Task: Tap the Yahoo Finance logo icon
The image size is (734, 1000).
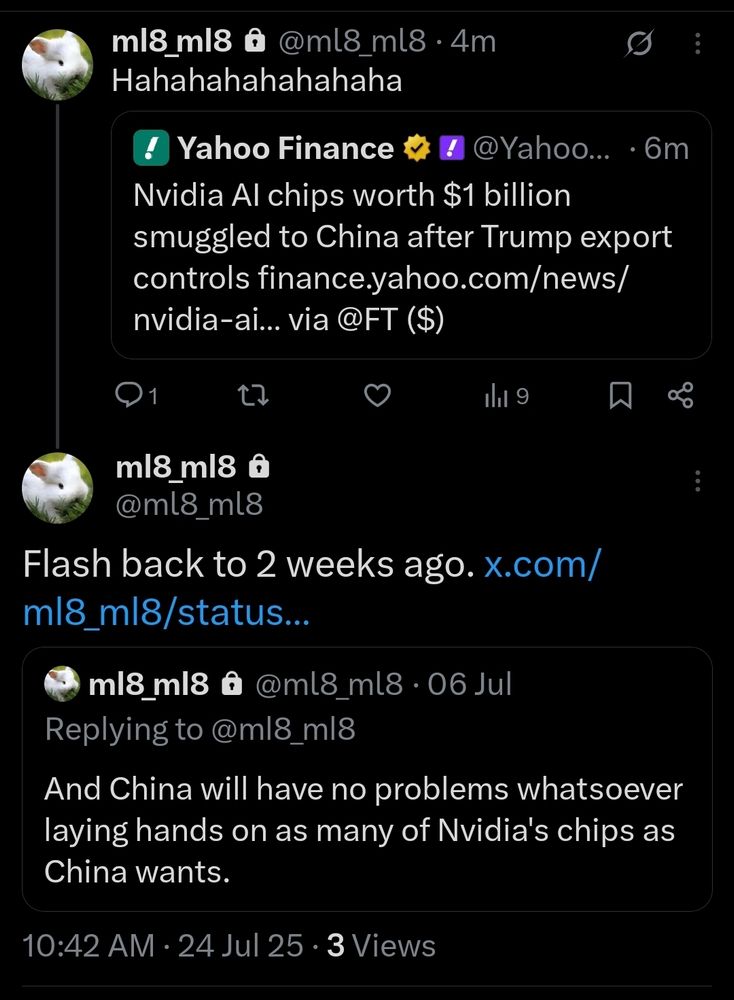Action: 151,148
